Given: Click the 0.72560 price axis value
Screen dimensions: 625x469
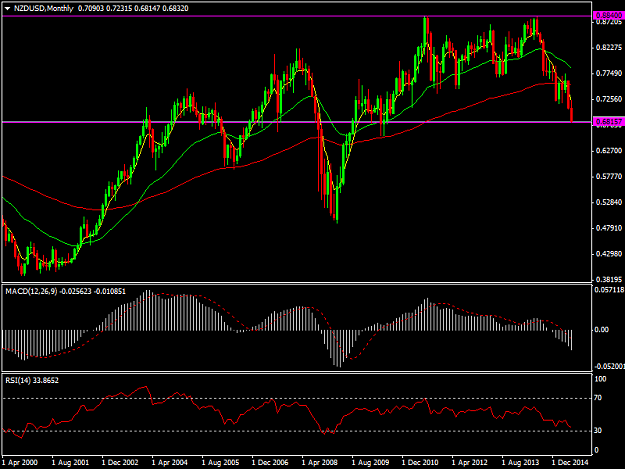Looking at the screenshot, I should click(x=609, y=99).
